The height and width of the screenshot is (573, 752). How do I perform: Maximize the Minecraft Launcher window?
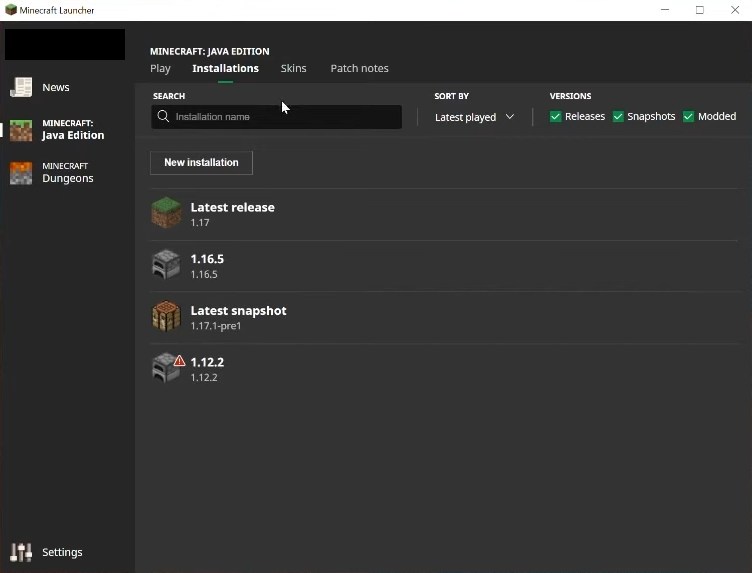(700, 10)
